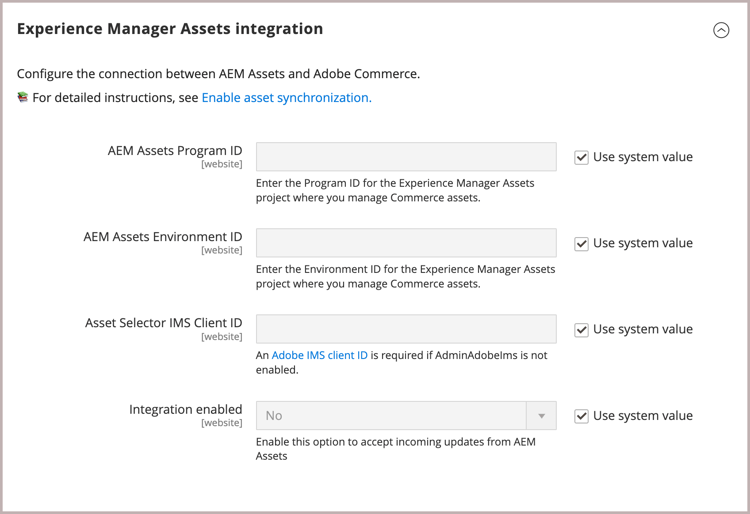Click the Integration enabled label

[x=186, y=409]
